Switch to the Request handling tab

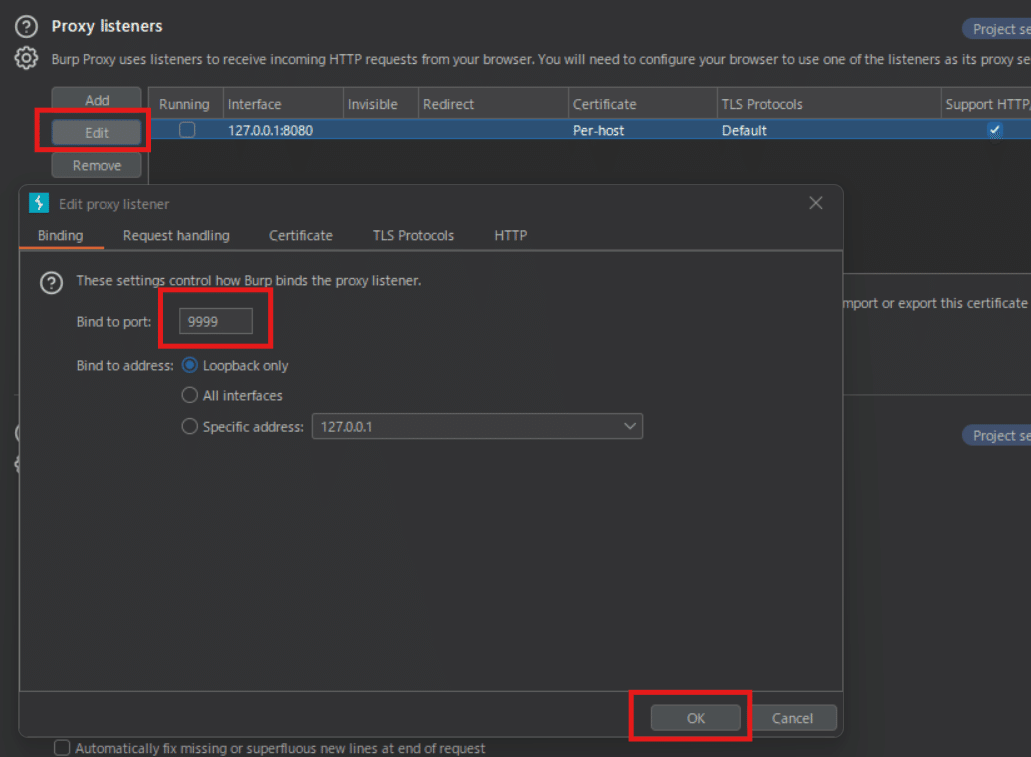click(176, 235)
